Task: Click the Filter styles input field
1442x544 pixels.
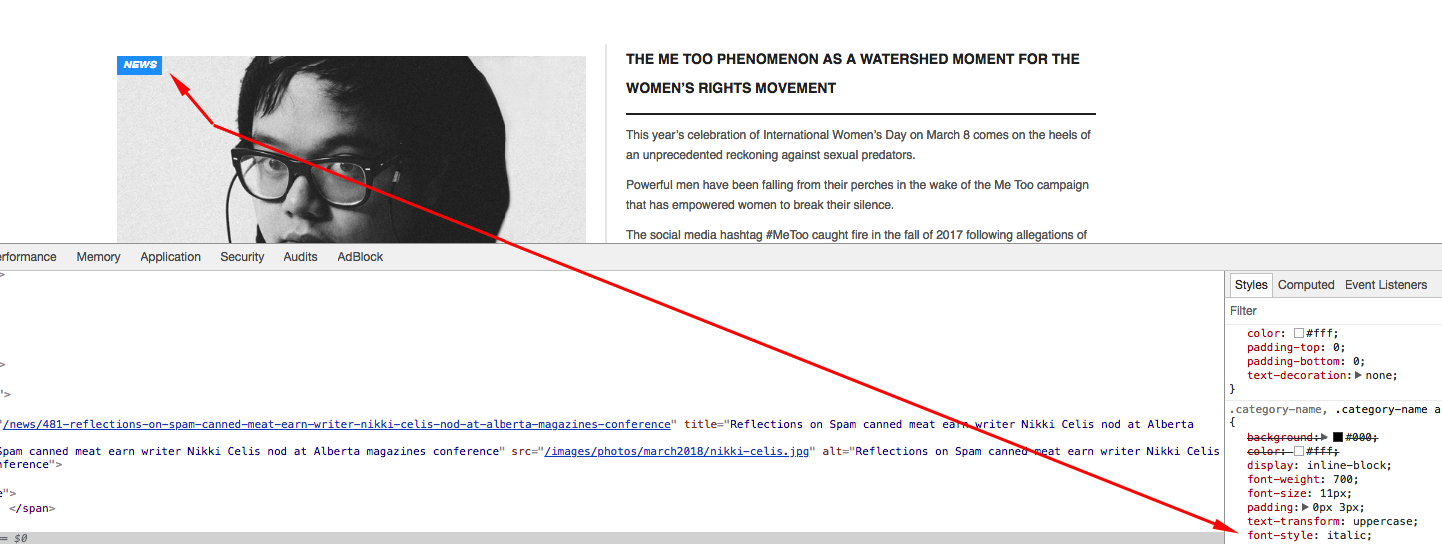Action: (x=1333, y=311)
